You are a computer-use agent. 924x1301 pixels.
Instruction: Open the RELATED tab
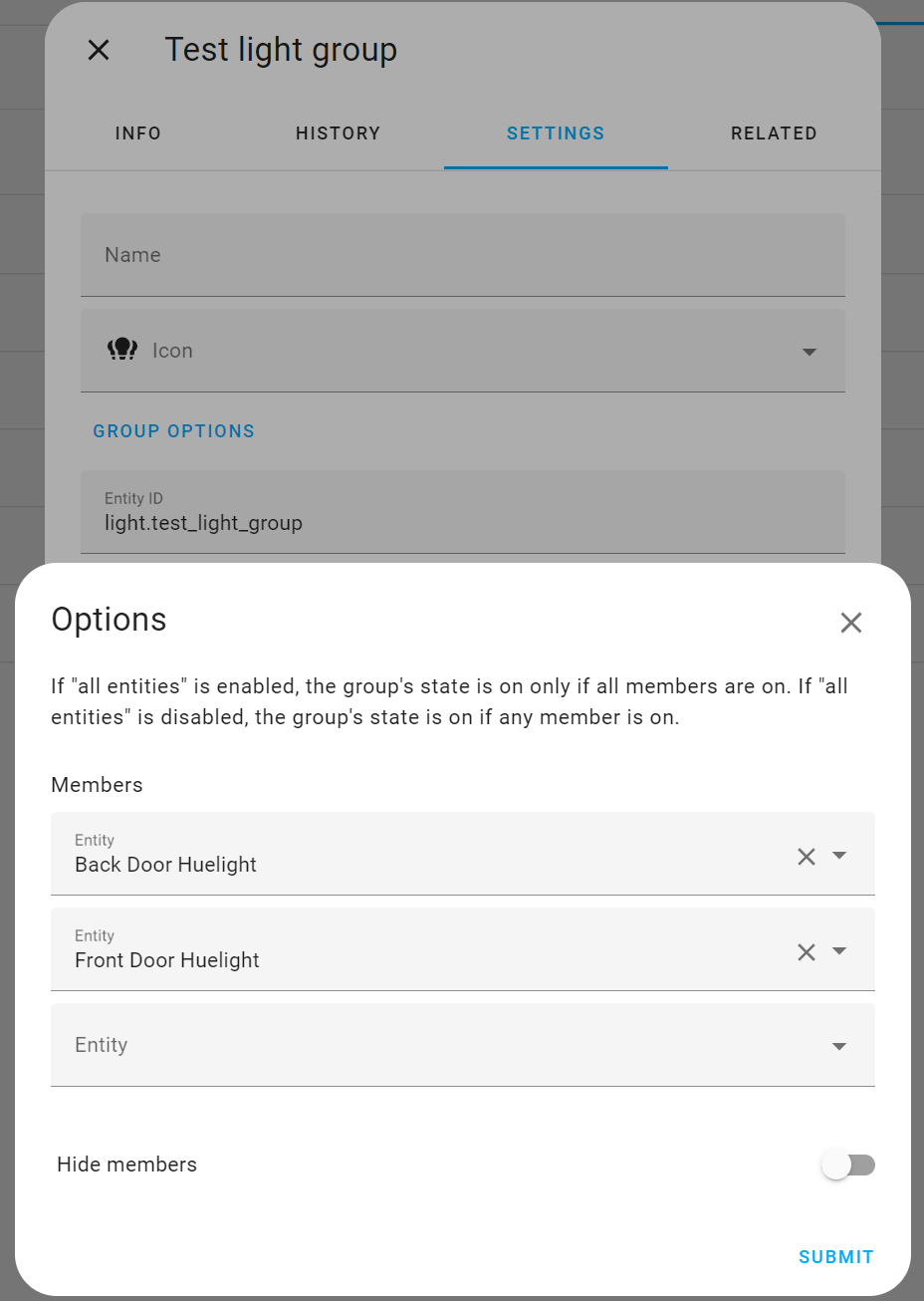click(x=774, y=132)
